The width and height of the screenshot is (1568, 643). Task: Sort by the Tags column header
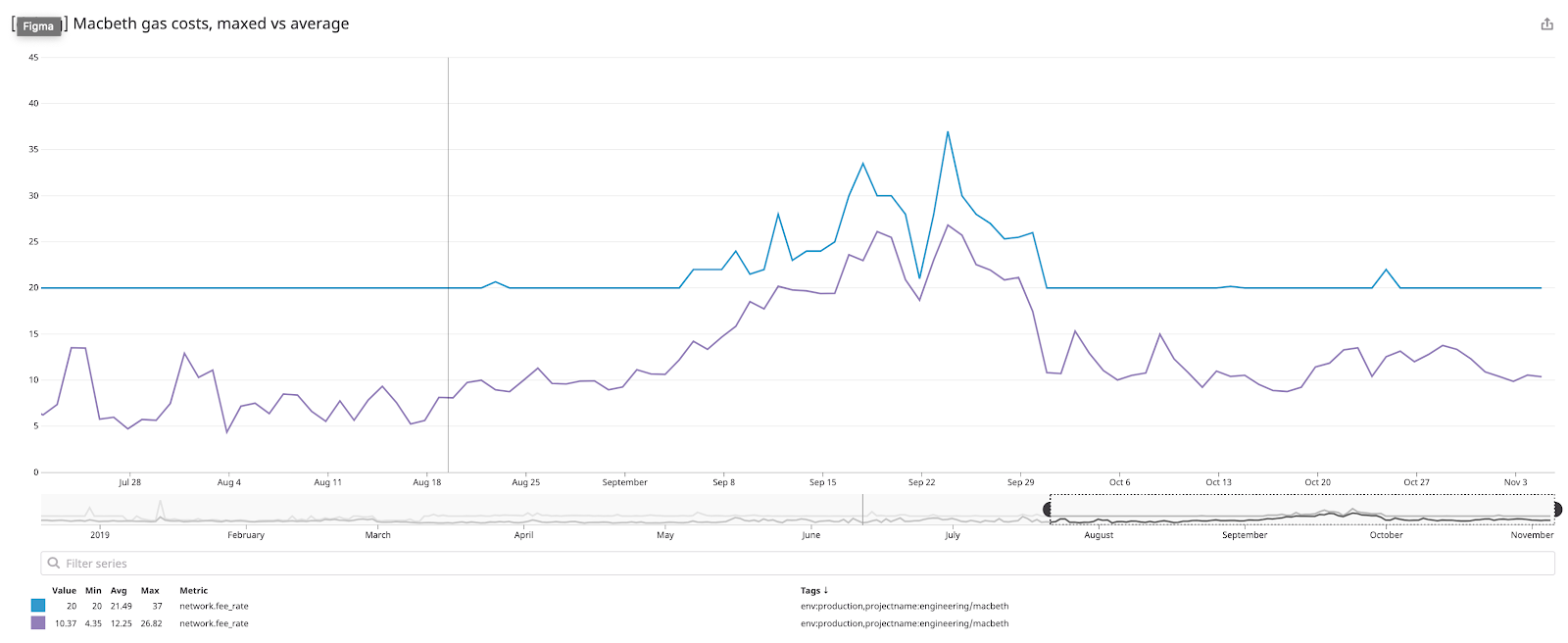(x=810, y=591)
